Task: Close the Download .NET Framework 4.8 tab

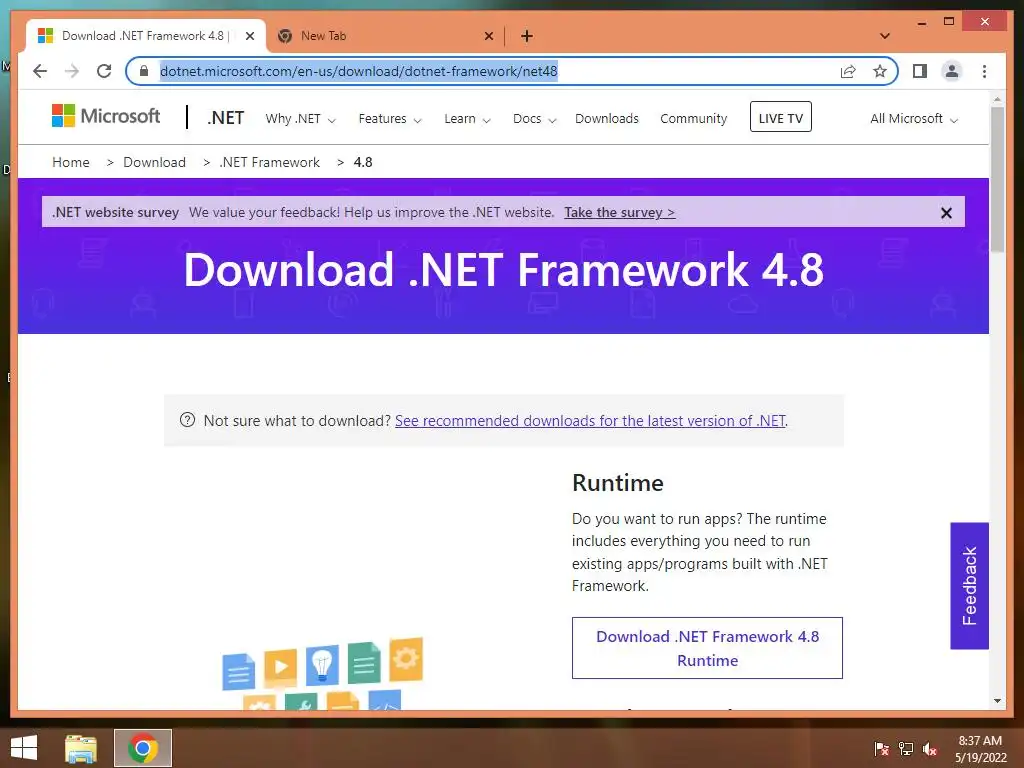Action: tap(249, 36)
